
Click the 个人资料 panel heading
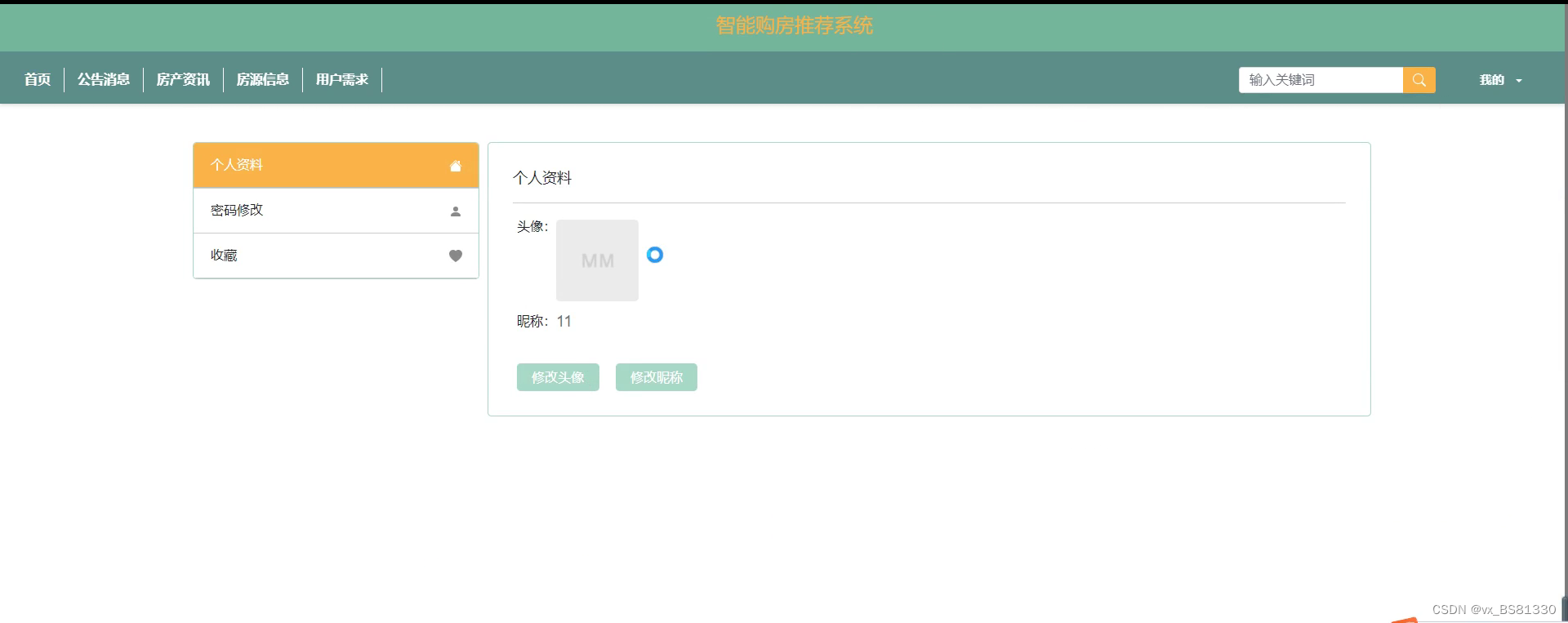[x=542, y=178]
